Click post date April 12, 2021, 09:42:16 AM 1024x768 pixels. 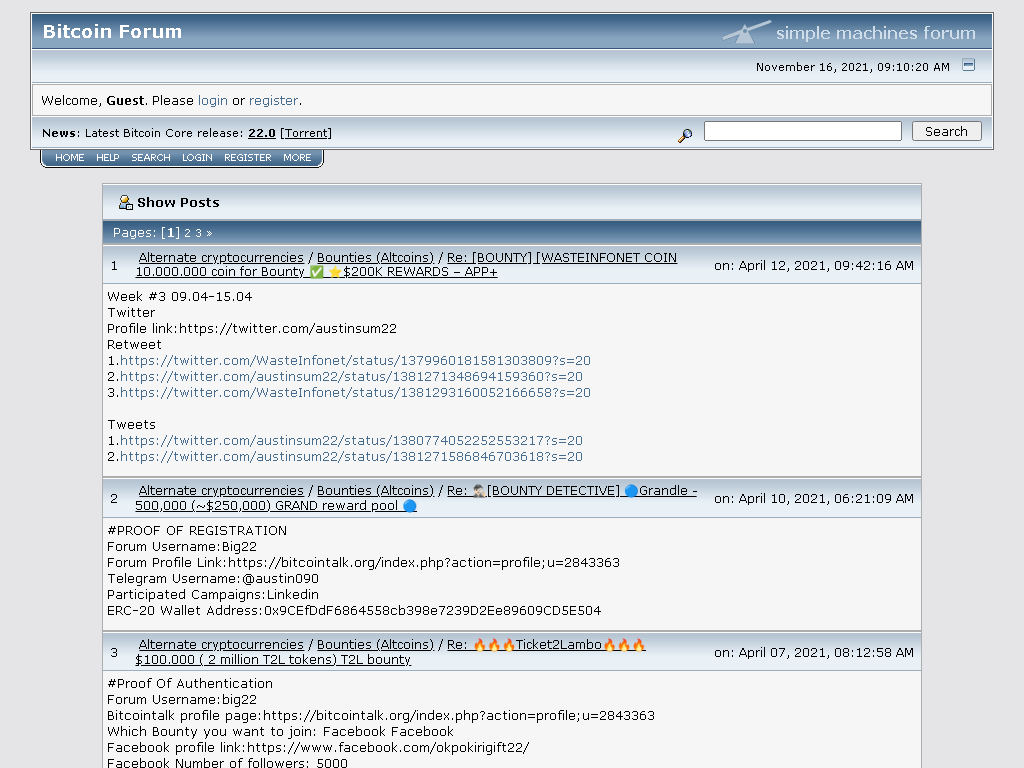click(814, 266)
